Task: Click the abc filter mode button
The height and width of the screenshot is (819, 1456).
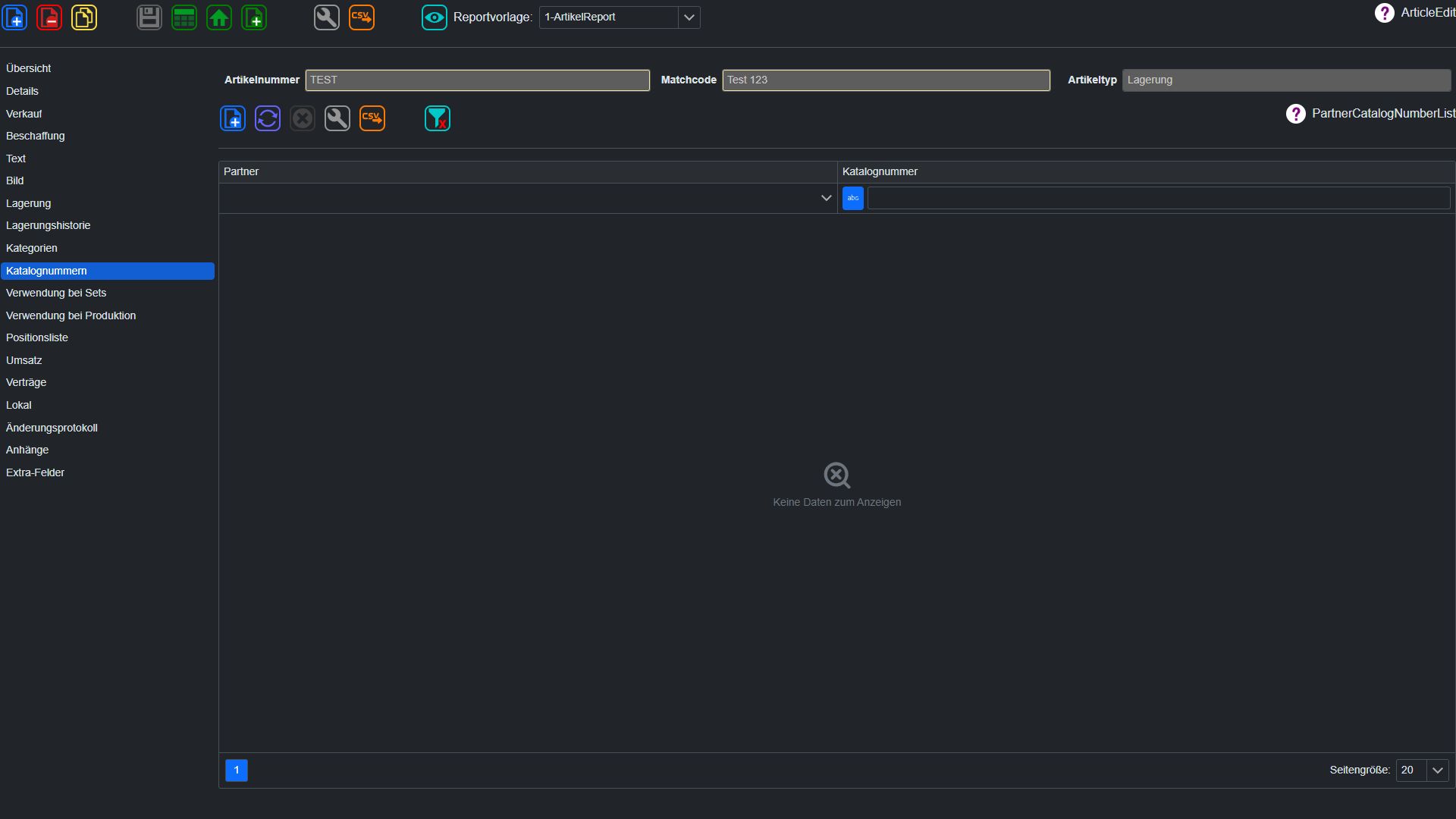Action: pos(853,198)
